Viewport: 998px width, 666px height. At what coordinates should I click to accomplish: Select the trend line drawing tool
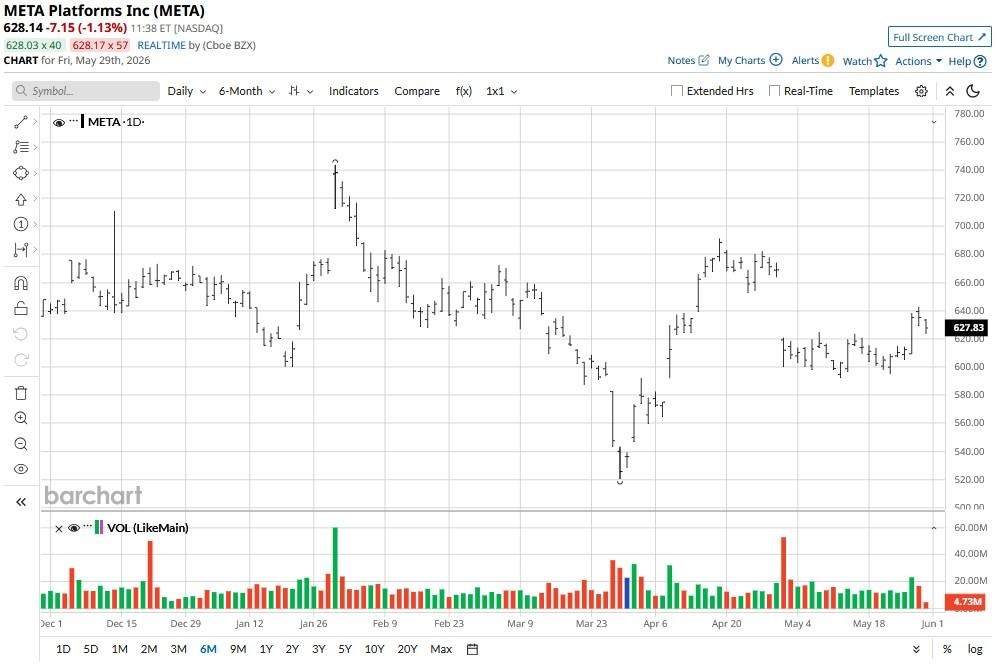click(x=20, y=122)
